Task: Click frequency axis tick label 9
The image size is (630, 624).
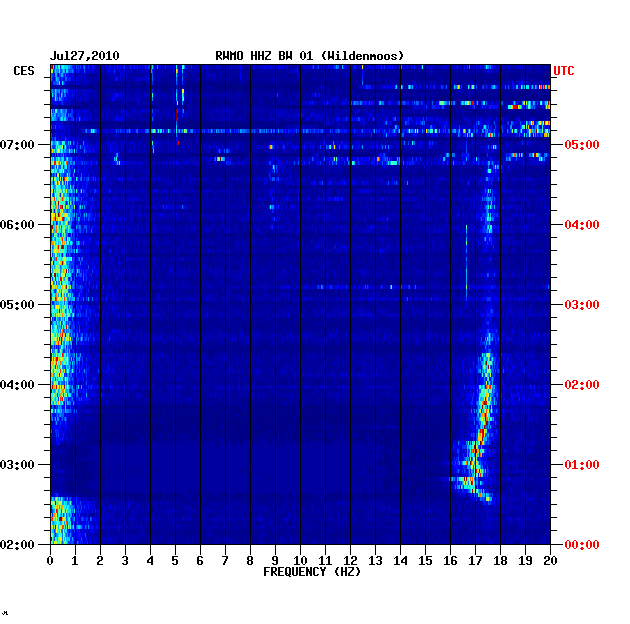Action: click(x=275, y=561)
